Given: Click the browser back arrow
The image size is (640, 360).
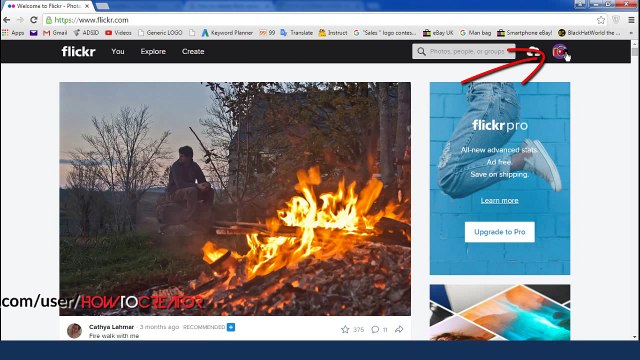Looking at the screenshot, I should tap(7, 20).
